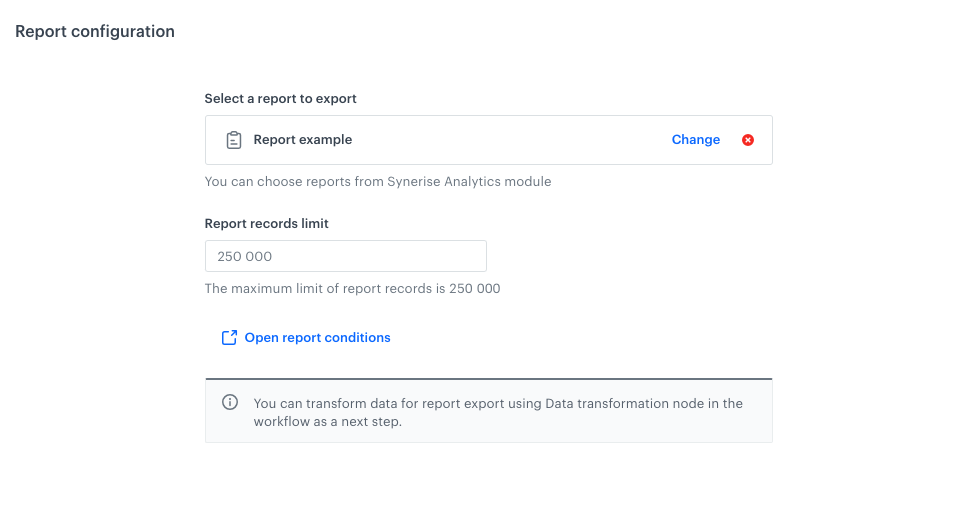Screen dimensions: 973x513
Task: Remove the selected report with red X
Action: (748, 140)
